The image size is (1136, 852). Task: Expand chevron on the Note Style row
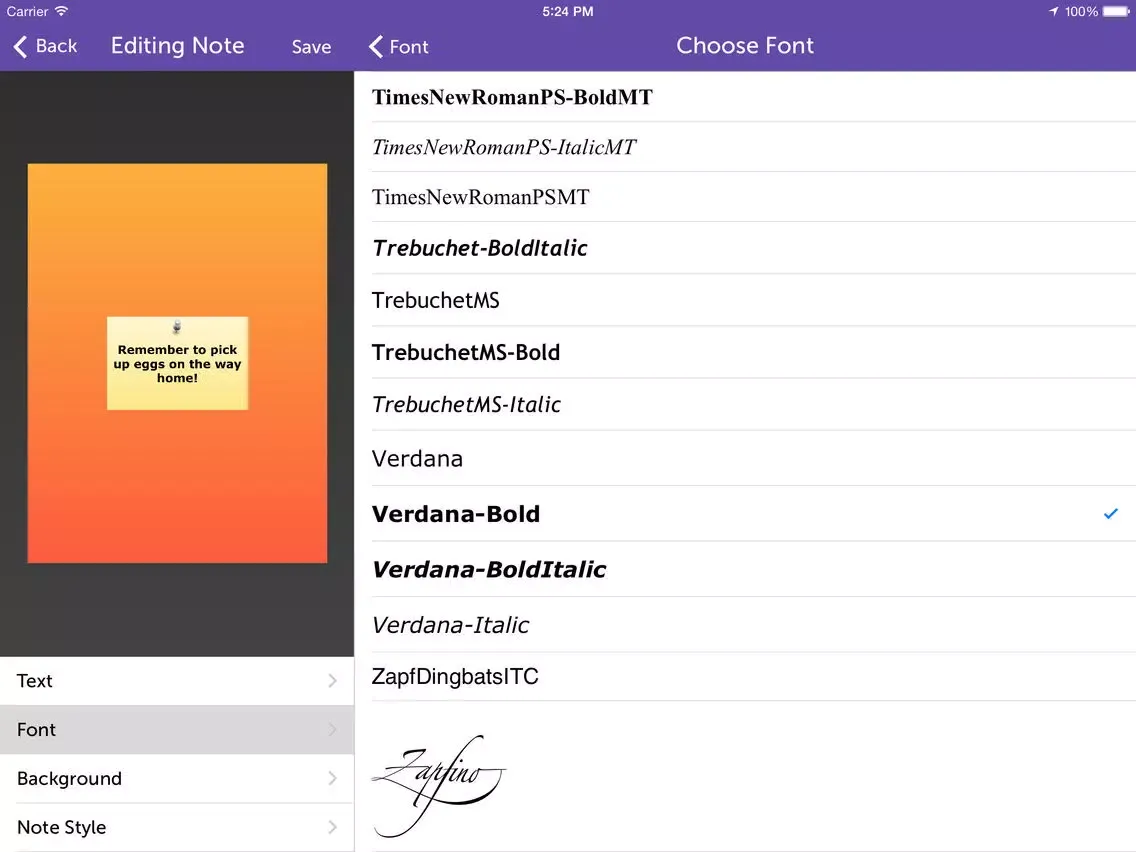click(x=333, y=827)
